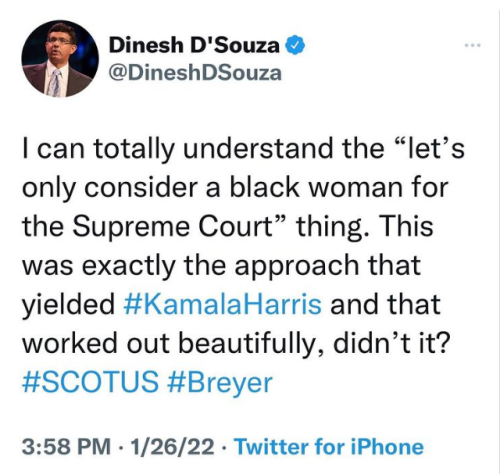Click the word "thing." after the closing quote

coord(332,227)
